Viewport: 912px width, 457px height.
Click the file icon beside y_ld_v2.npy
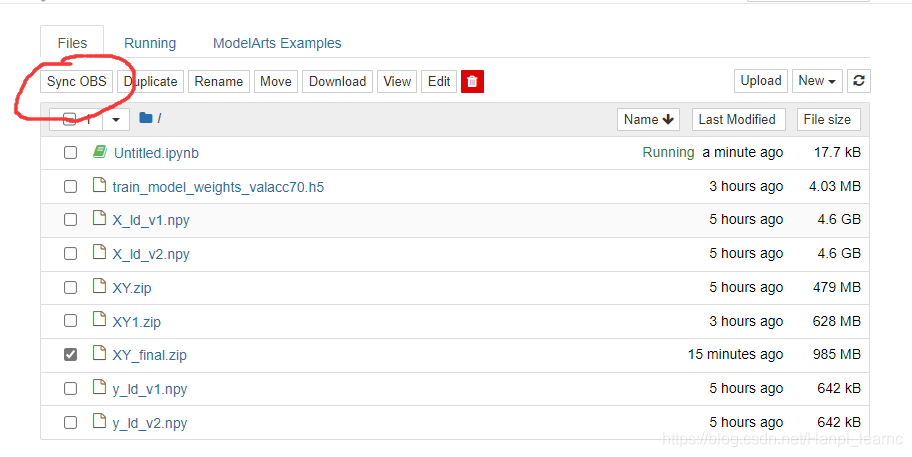pyautogui.click(x=99, y=421)
